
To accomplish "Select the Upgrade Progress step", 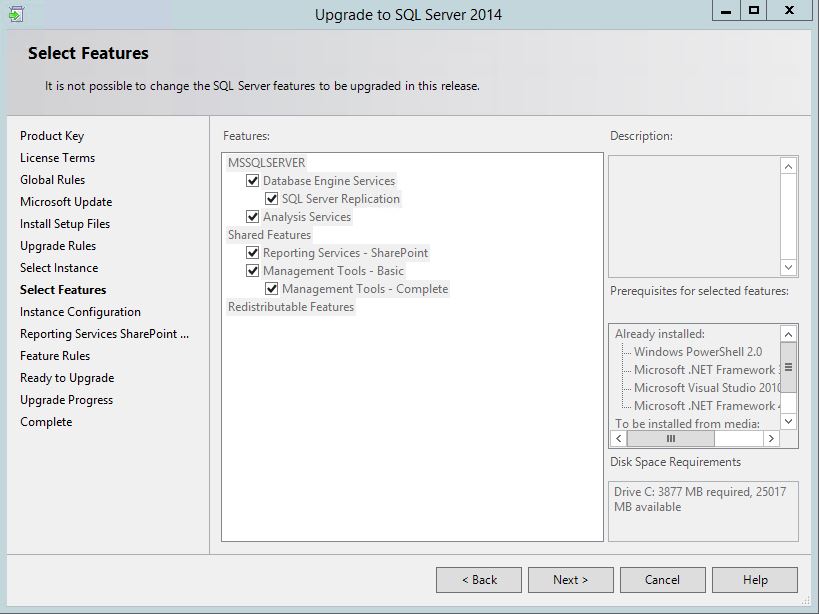I will coord(64,400).
